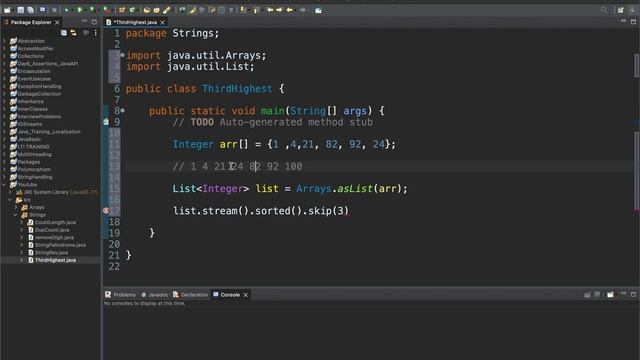Click the New file toolbar icon
The image size is (640, 360).
(7, 10)
